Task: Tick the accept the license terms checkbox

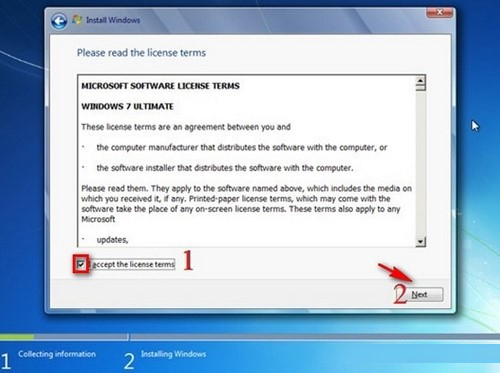Action: point(81,265)
